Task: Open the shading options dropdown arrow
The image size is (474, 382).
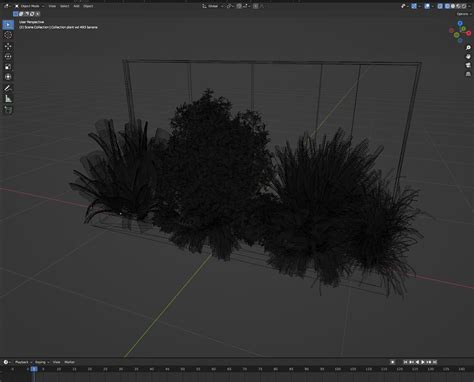Action: pos(470,6)
